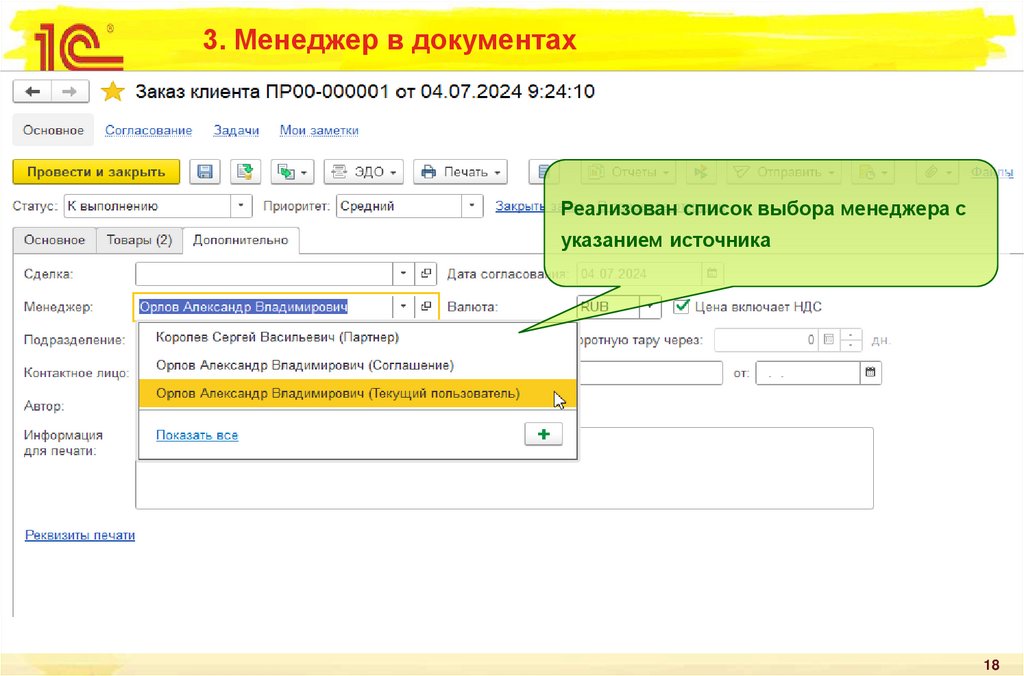Open the Согласование section tab

pyautogui.click(x=148, y=129)
